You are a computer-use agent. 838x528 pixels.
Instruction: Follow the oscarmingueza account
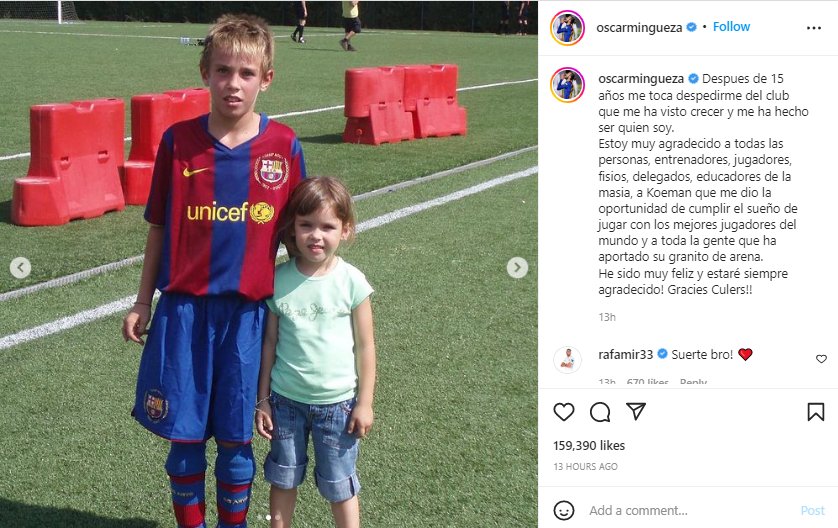click(x=731, y=27)
